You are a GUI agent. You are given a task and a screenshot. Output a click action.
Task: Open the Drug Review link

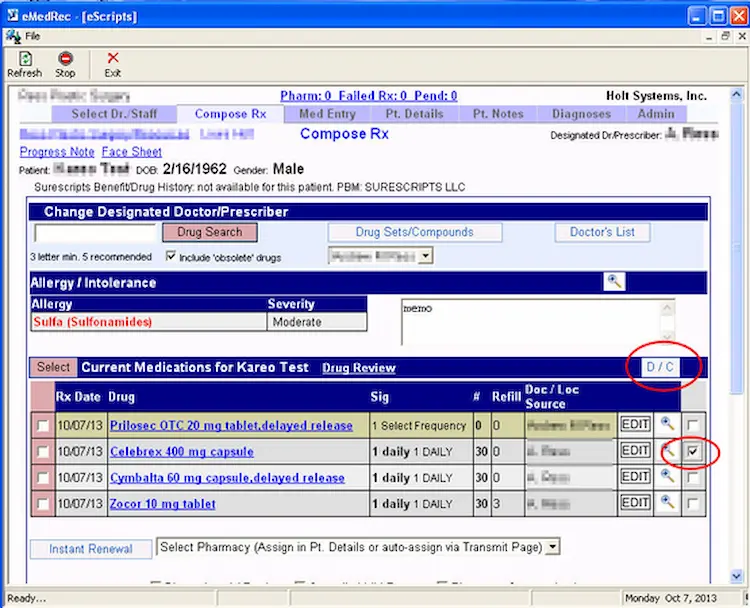coord(358,368)
